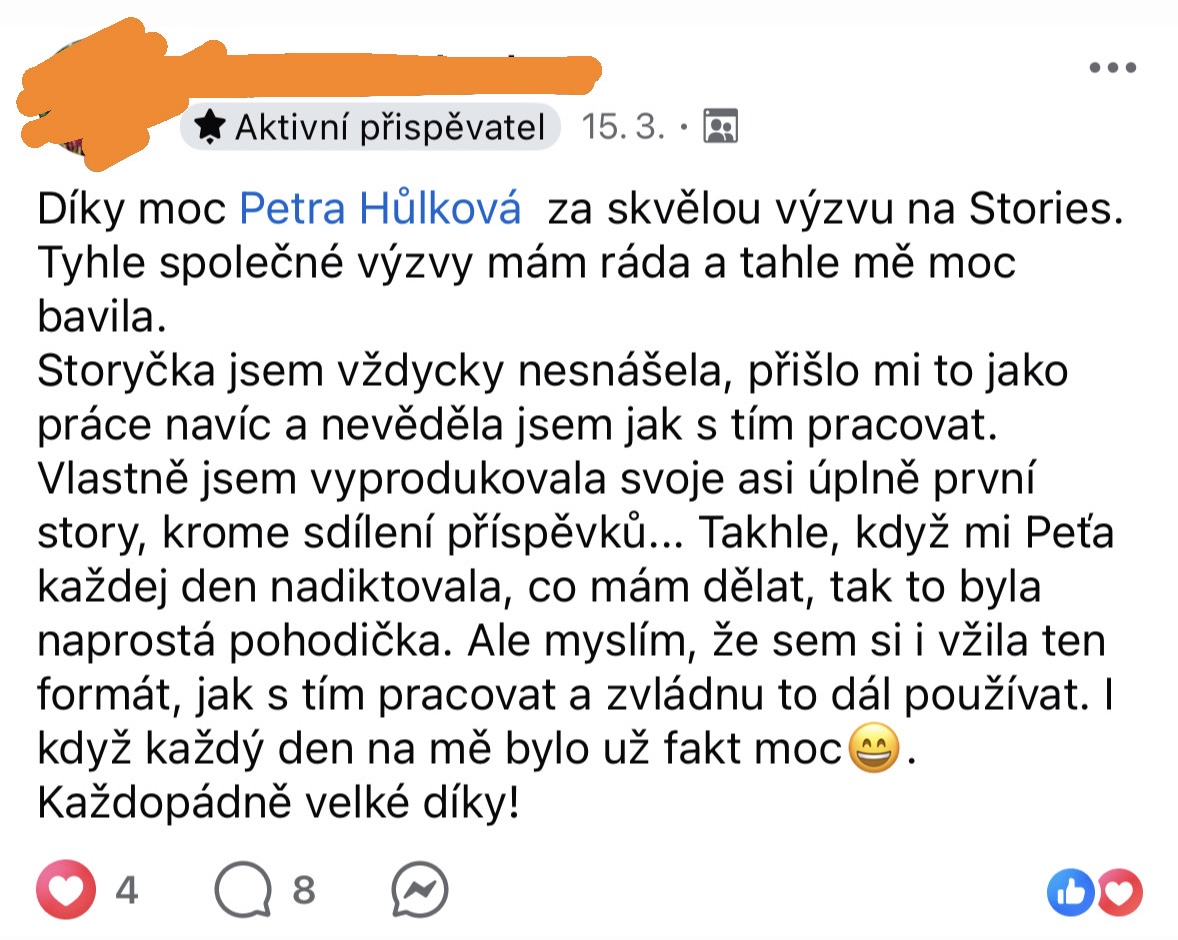Open the 8 comments count
This screenshot has width=1178, height=940.
coord(303,890)
